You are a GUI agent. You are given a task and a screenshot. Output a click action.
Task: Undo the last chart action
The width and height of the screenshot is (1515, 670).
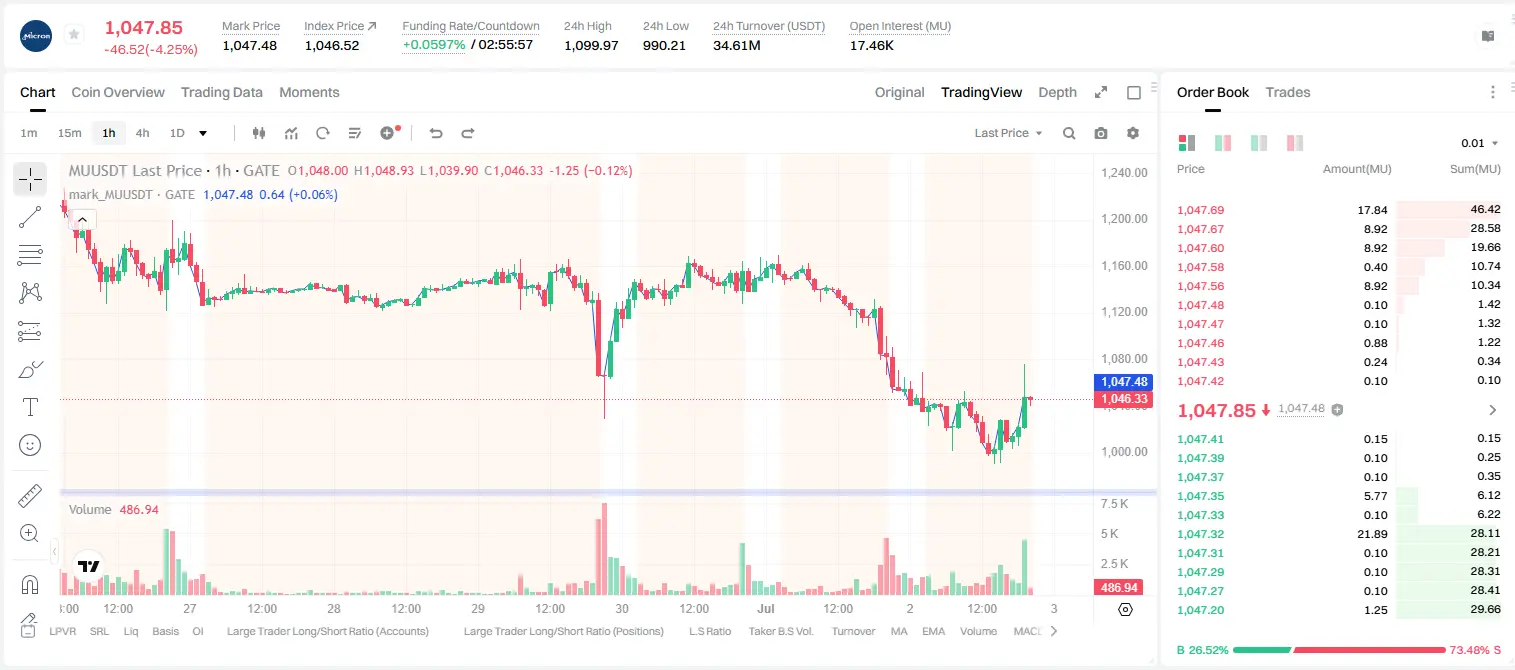[x=435, y=133]
